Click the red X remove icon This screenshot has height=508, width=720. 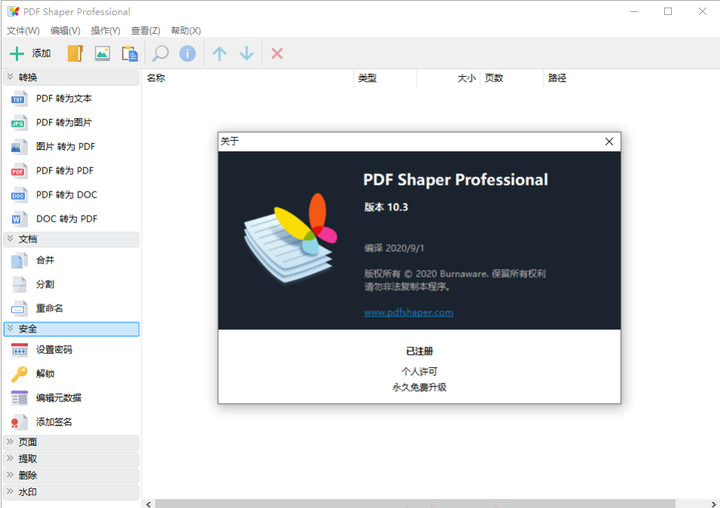[x=277, y=54]
